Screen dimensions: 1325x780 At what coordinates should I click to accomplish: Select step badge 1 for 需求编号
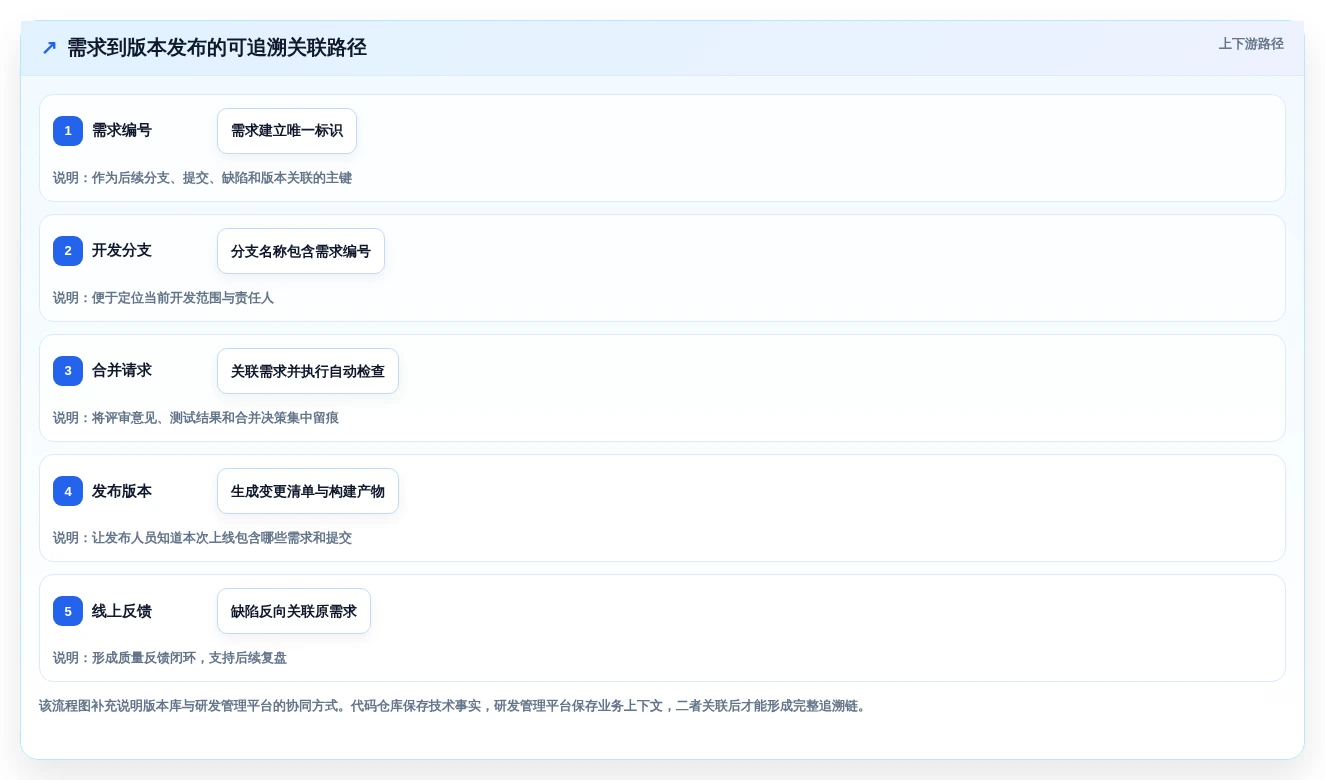tap(68, 131)
